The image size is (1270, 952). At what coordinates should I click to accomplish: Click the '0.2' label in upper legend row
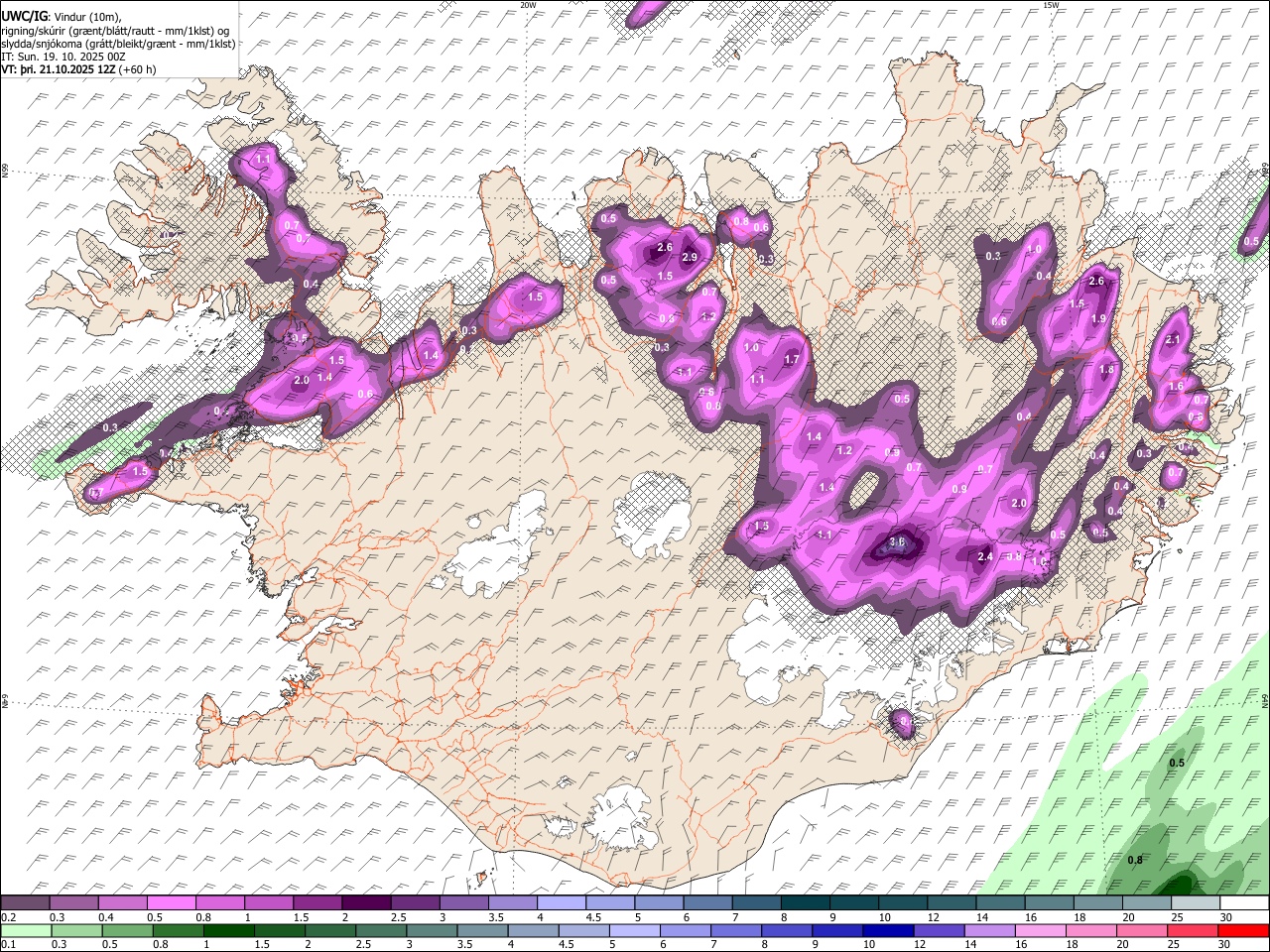pyautogui.click(x=8, y=917)
